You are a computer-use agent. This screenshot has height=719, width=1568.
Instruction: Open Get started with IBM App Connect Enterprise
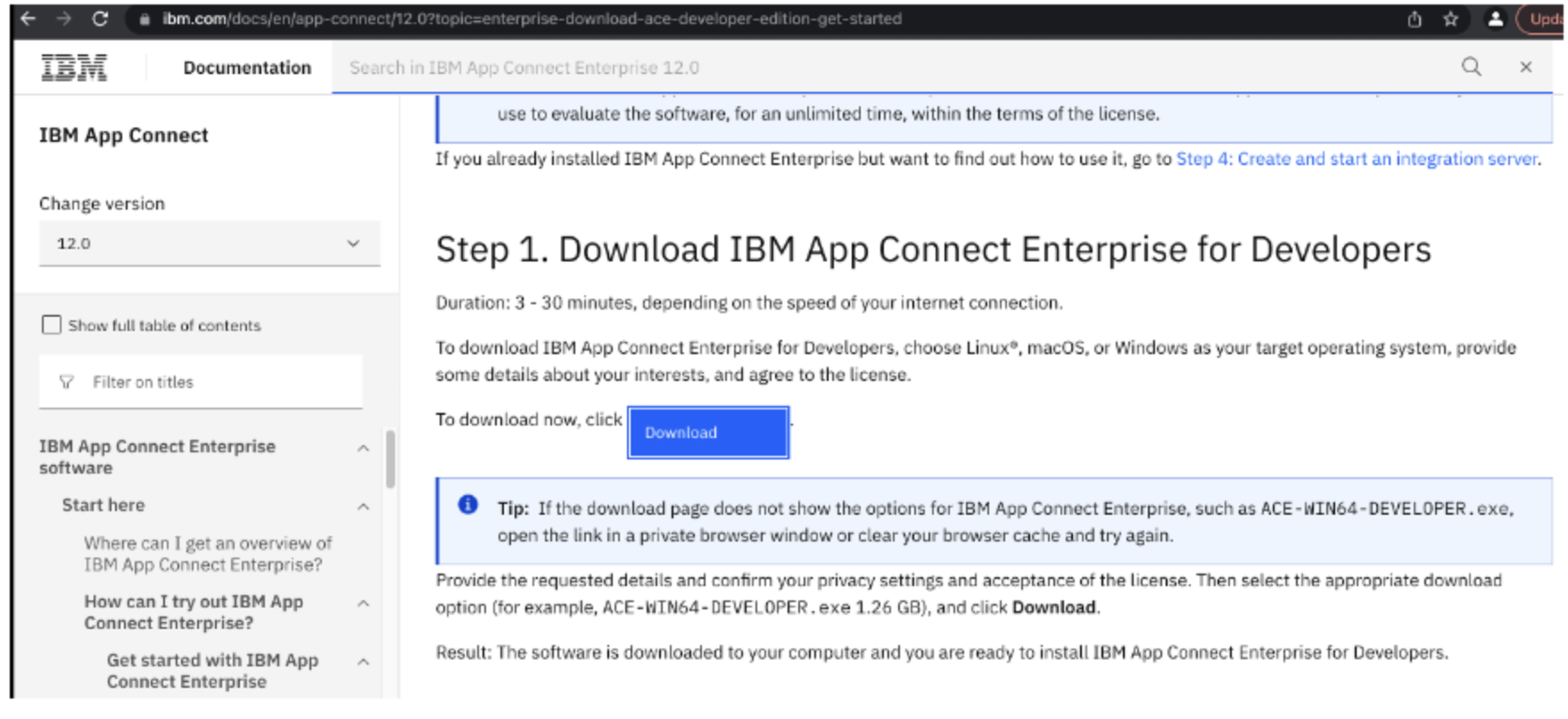[212, 671]
